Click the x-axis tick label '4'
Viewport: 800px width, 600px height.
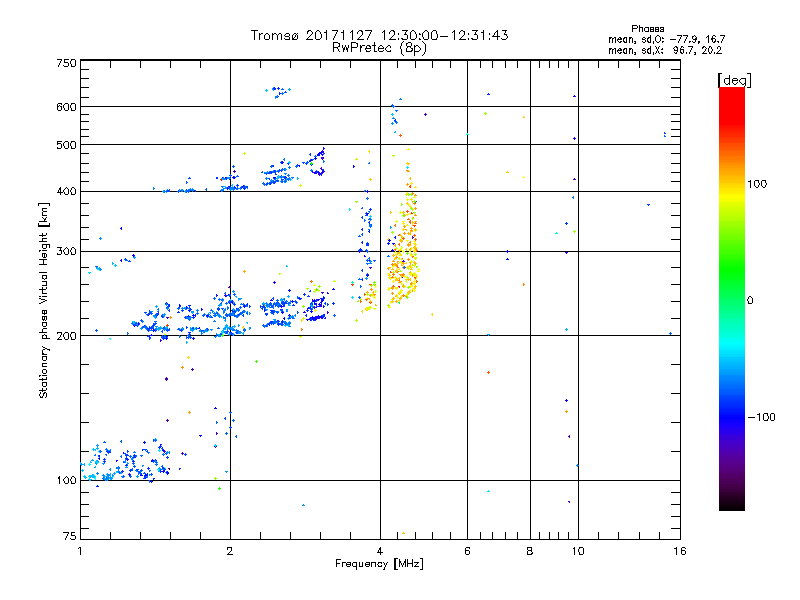380,551
